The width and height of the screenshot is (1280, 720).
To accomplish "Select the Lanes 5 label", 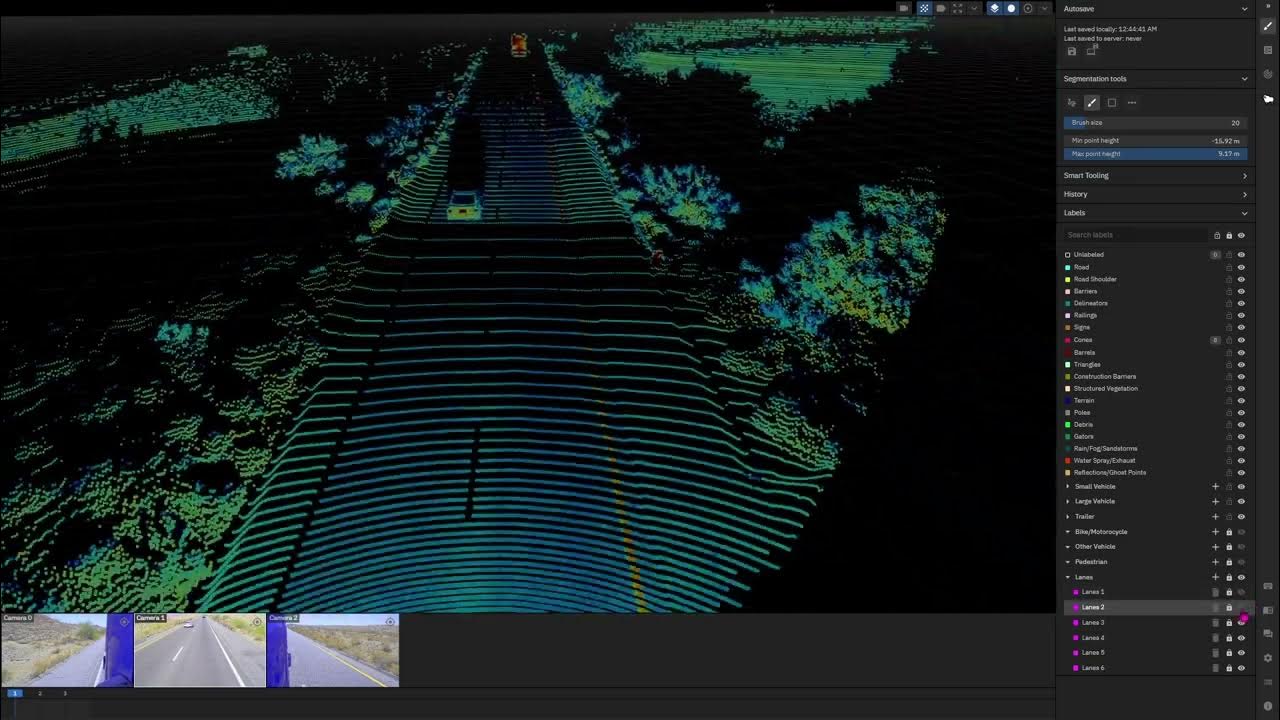I will [1093, 653].
